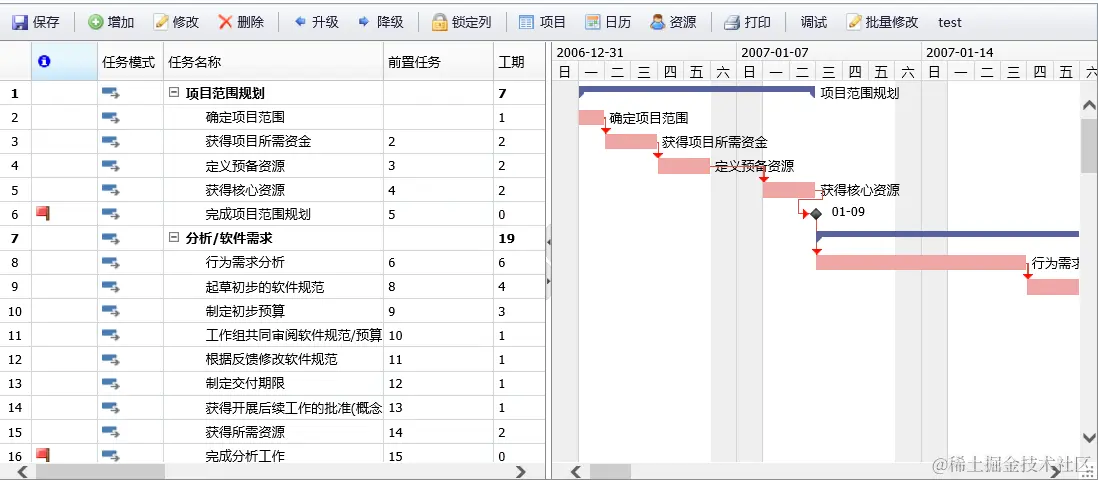Click the 01-09 milestone diamond

pos(816,214)
